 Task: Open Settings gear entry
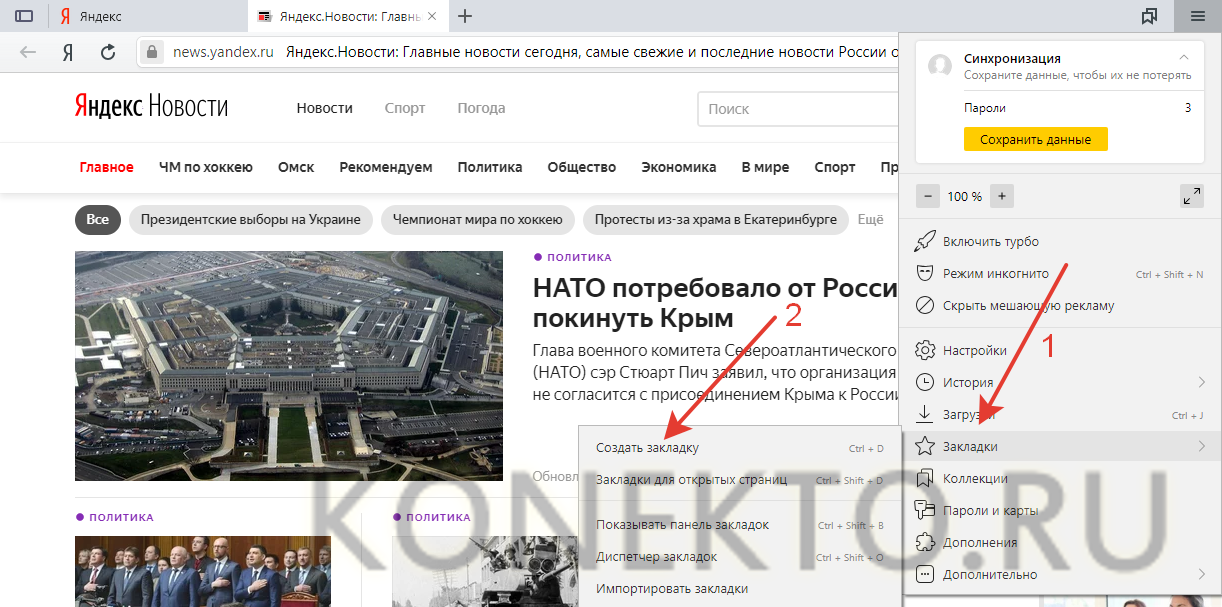coord(974,351)
